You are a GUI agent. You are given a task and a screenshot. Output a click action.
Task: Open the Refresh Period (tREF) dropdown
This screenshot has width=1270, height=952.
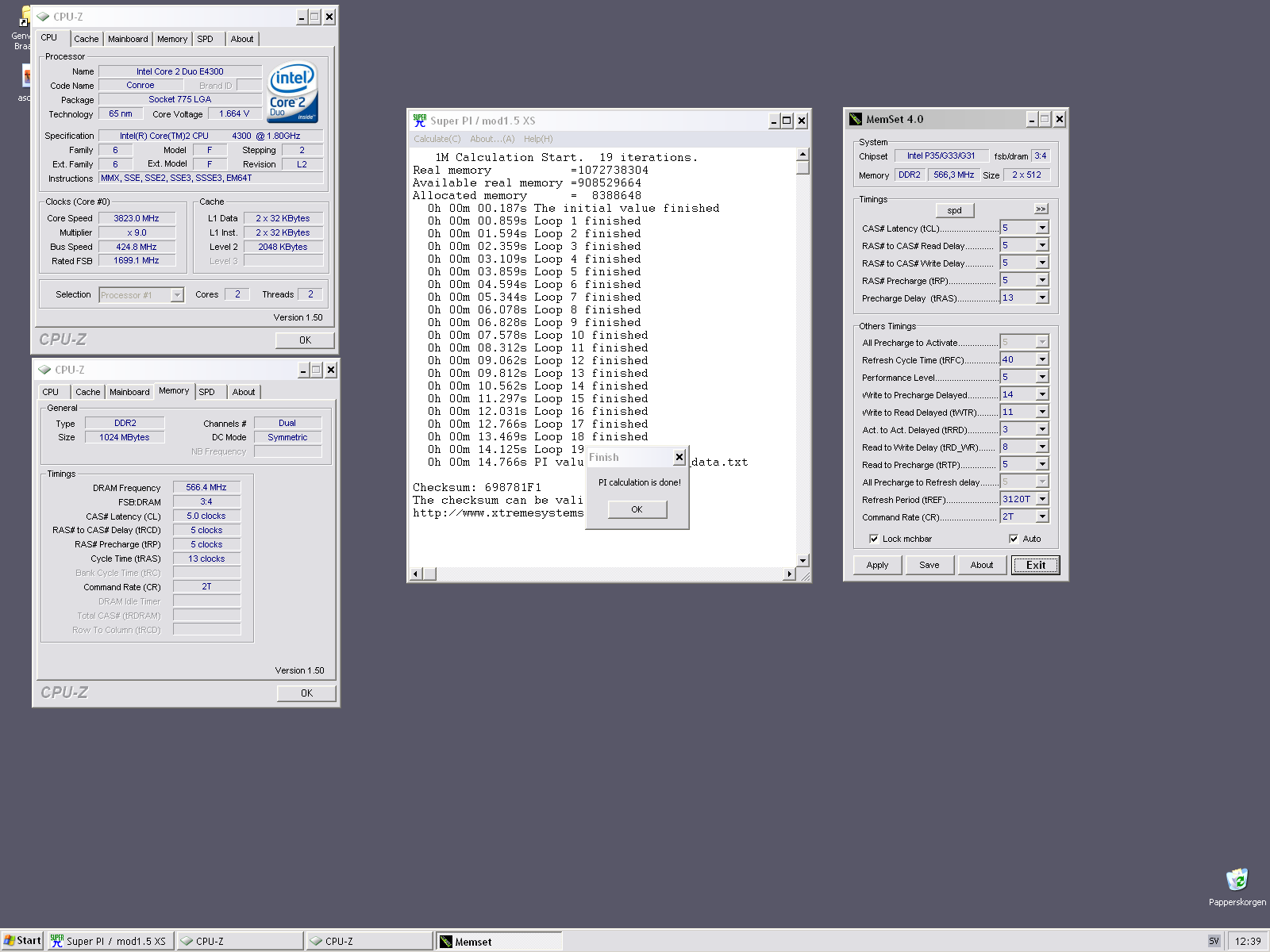pos(1042,499)
